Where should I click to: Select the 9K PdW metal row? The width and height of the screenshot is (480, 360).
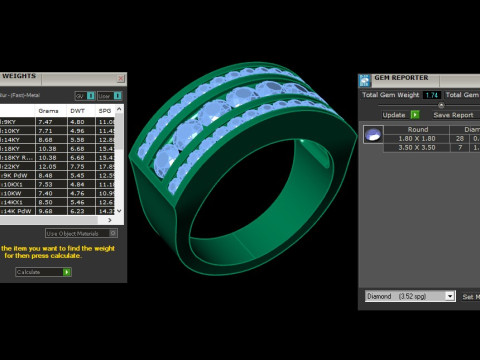(57, 175)
